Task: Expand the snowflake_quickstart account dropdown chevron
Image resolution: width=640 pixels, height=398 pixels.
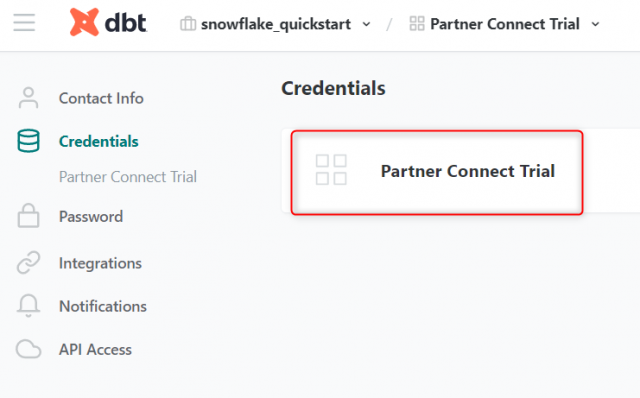Action: pyautogui.click(x=367, y=24)
